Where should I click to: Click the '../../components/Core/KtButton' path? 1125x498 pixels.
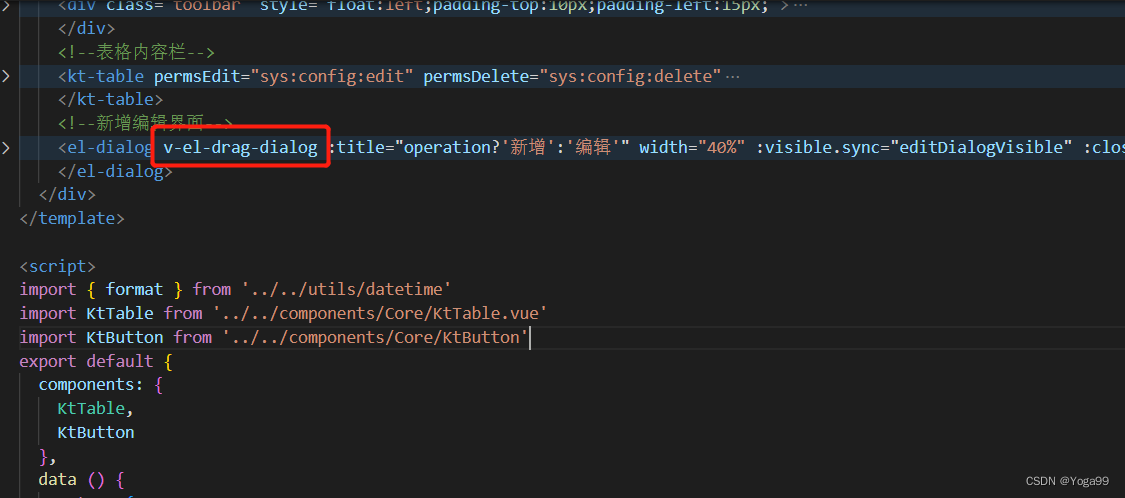(375, 337)
